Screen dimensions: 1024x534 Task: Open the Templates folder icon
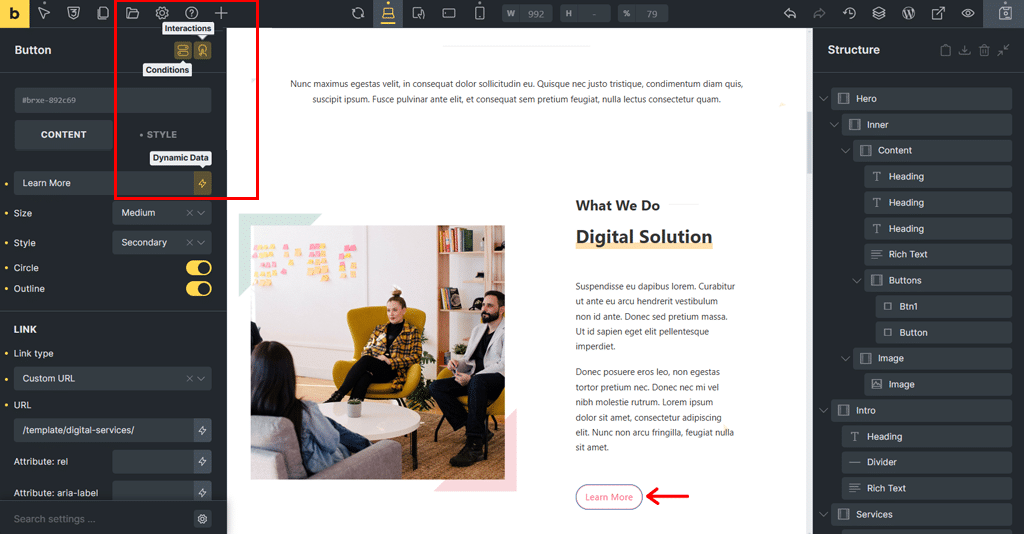(x=133, y=13)
